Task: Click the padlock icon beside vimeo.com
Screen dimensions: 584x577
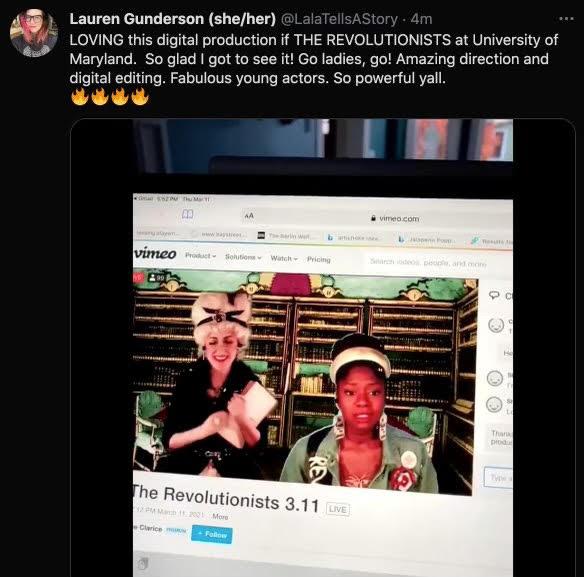Action: (373, 218)
